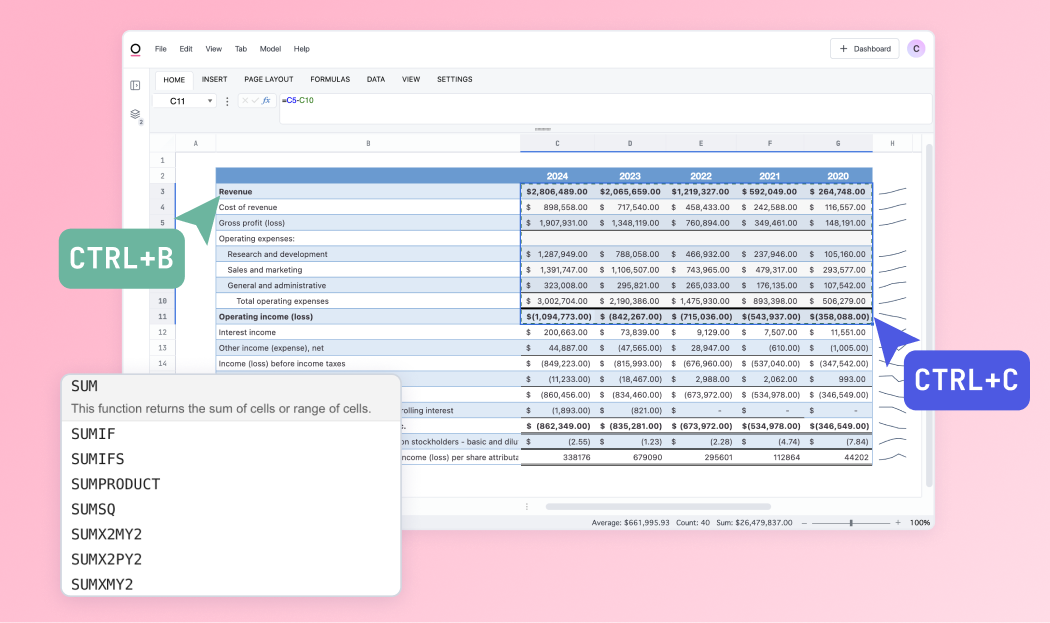This screenshot has height=623, width=1050.
Task: Toggle the sidebar panel icon in the left rail
Action: pyautogui.click(x=135, y=85)
